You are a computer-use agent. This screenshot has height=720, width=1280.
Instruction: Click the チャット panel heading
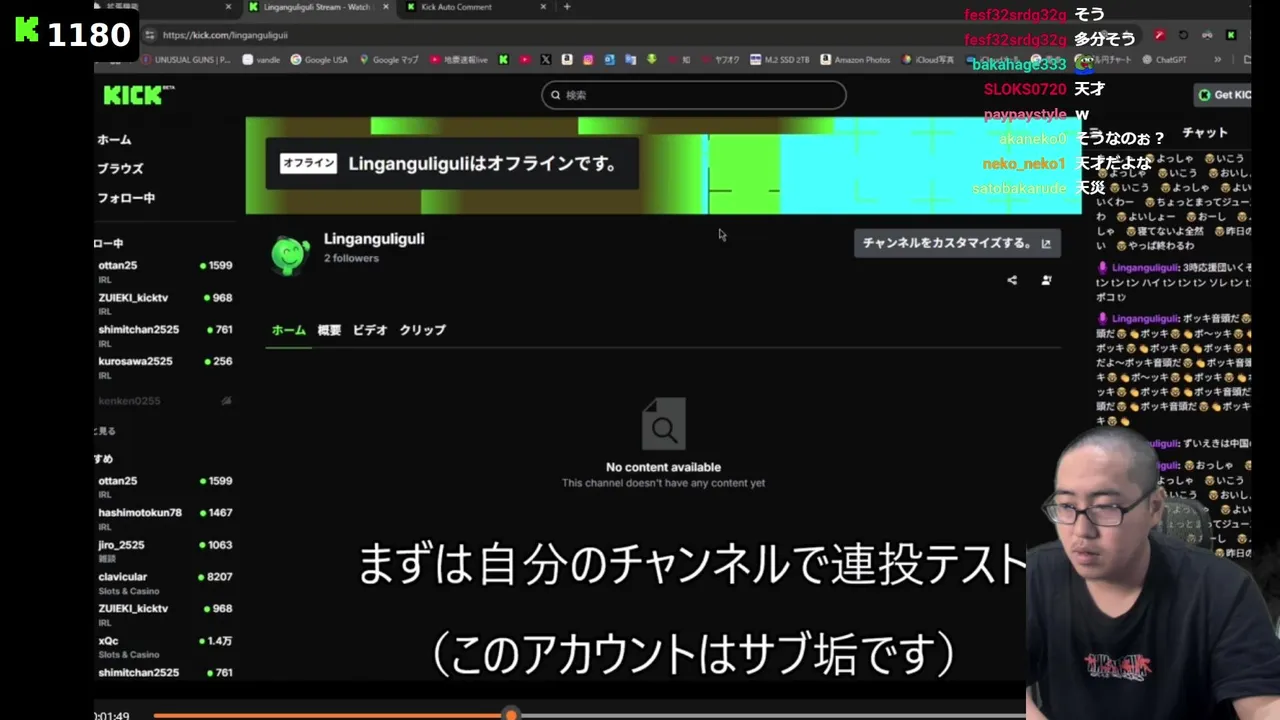[x=1205, y=132]
